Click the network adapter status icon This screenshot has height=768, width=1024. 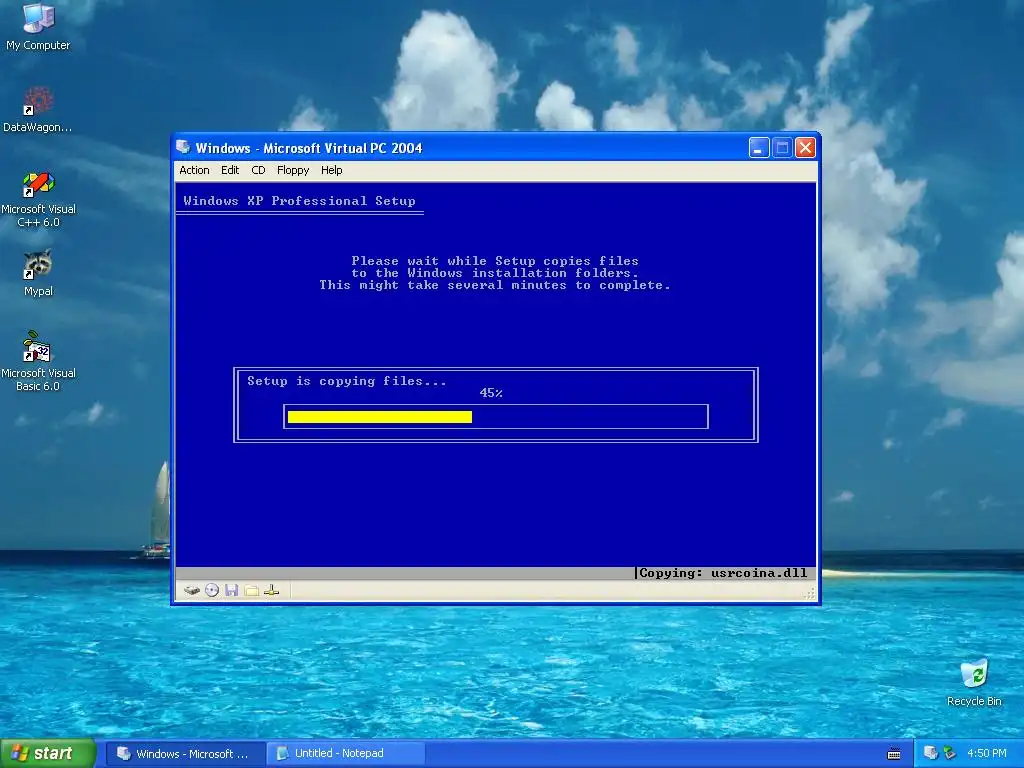(x=272, y=590)
